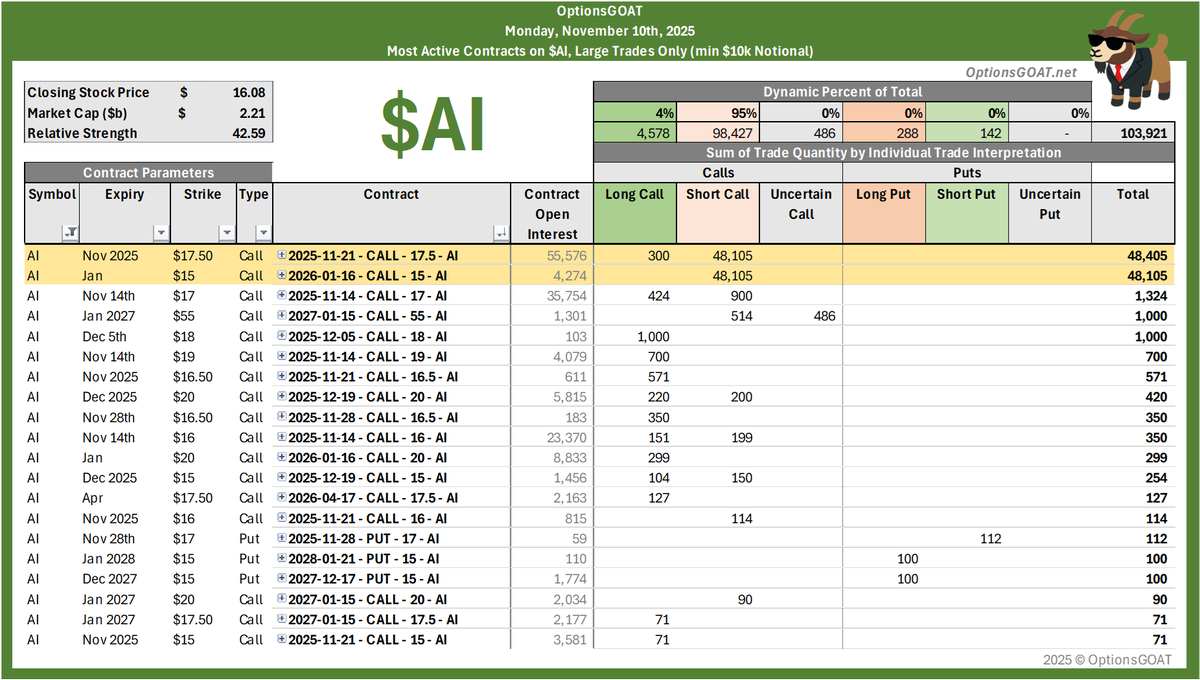The width and height of the screenshot is (1200, 680).
Task: Expand the 2025-11-28 CALL 16.5 AI row
Action: tap(282, 417)
